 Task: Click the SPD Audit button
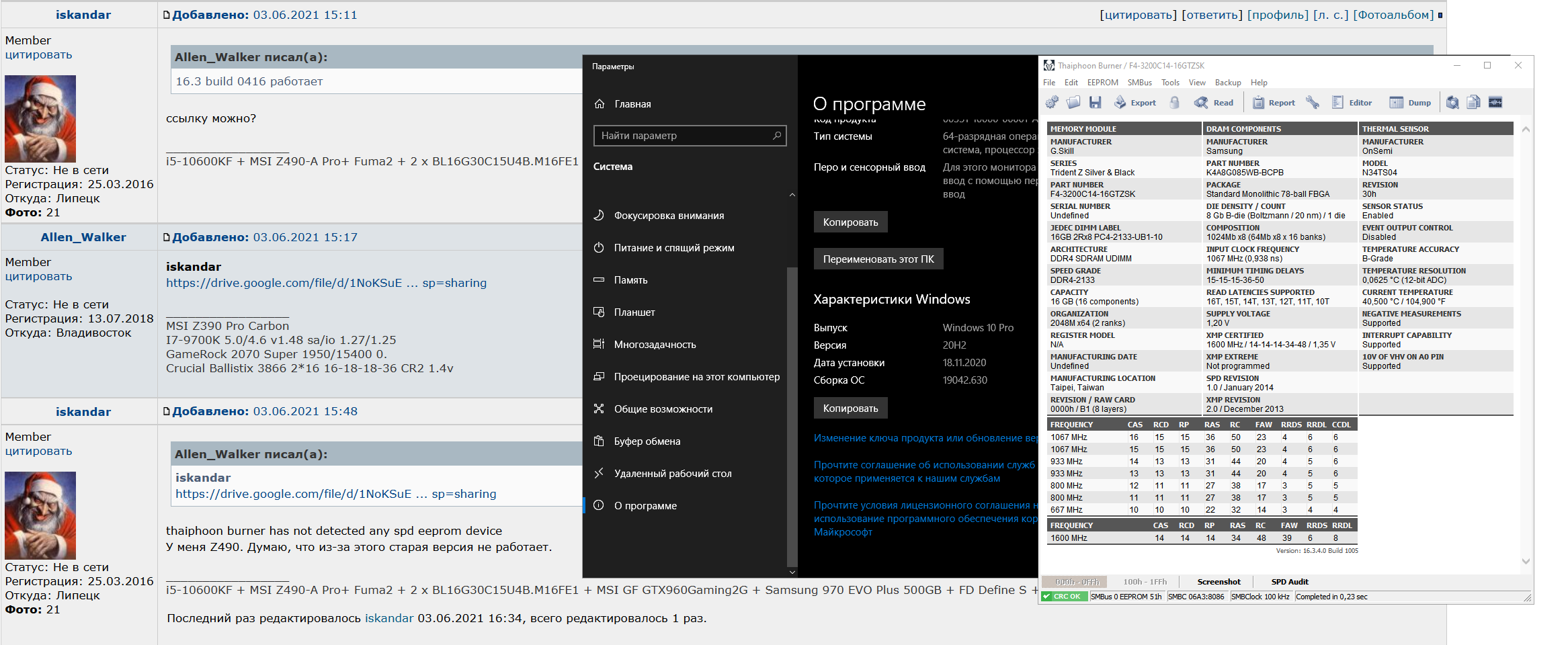point(1290,582)
